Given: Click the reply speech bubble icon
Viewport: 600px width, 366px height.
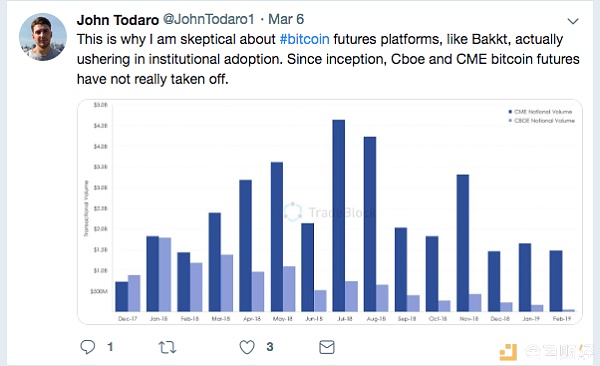Looking at the screenshot, I should pyautogui.click(x=88, y=347).
